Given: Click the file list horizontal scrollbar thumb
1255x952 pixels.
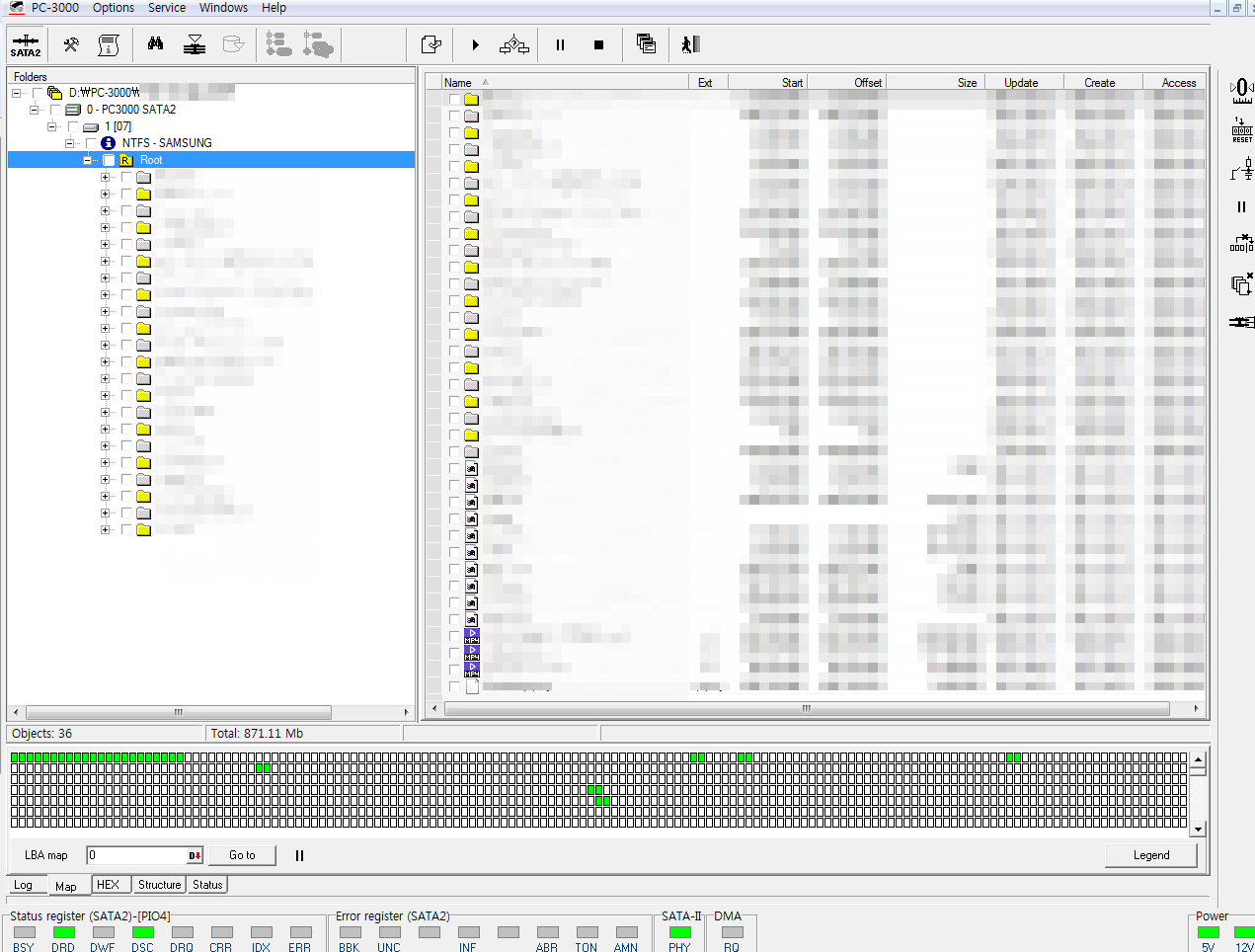Looking at the screenshot, I should click(807, 709).
